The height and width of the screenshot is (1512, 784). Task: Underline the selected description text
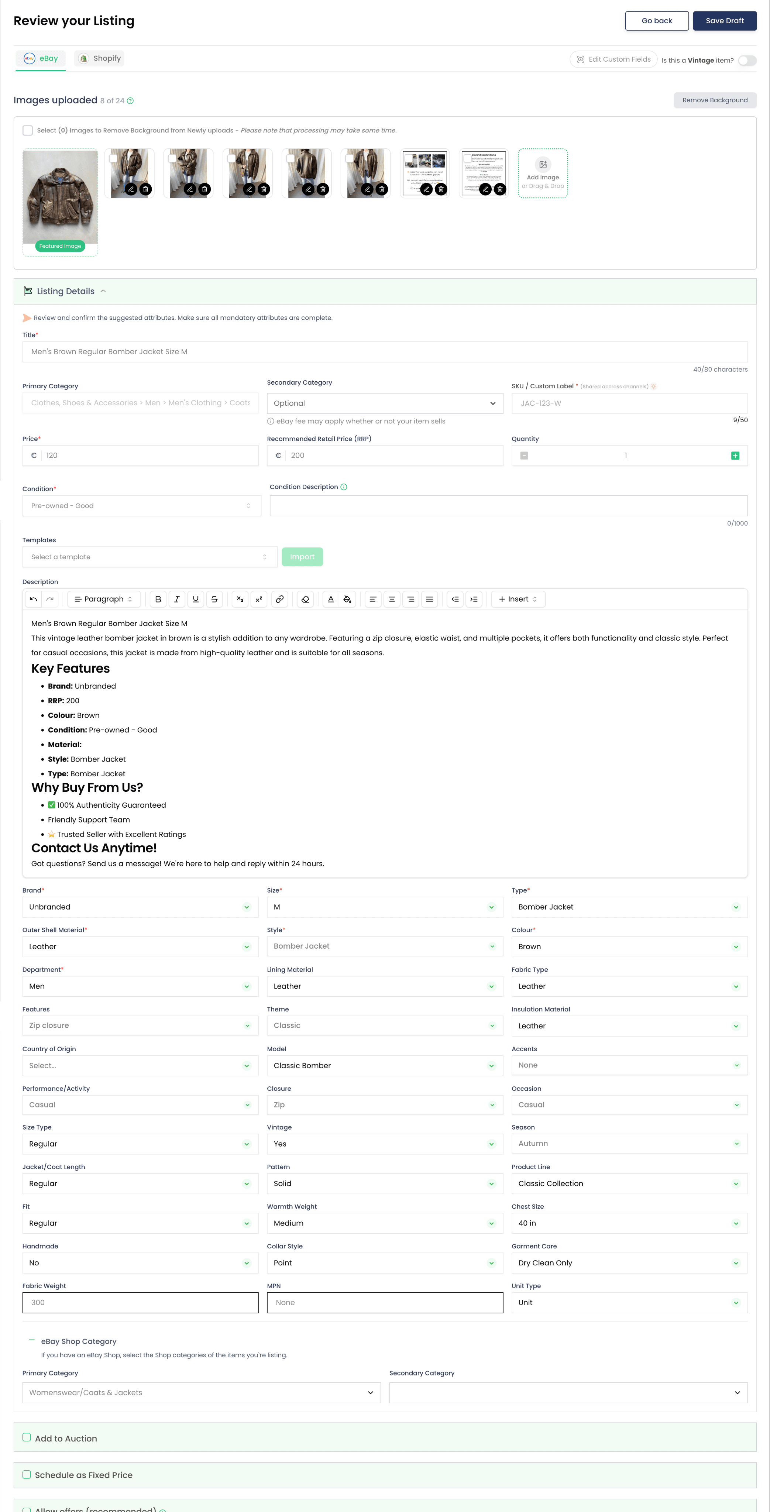tap(195, 599)
